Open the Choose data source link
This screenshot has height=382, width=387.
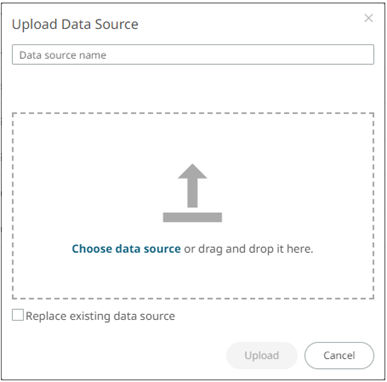(126, 249)
